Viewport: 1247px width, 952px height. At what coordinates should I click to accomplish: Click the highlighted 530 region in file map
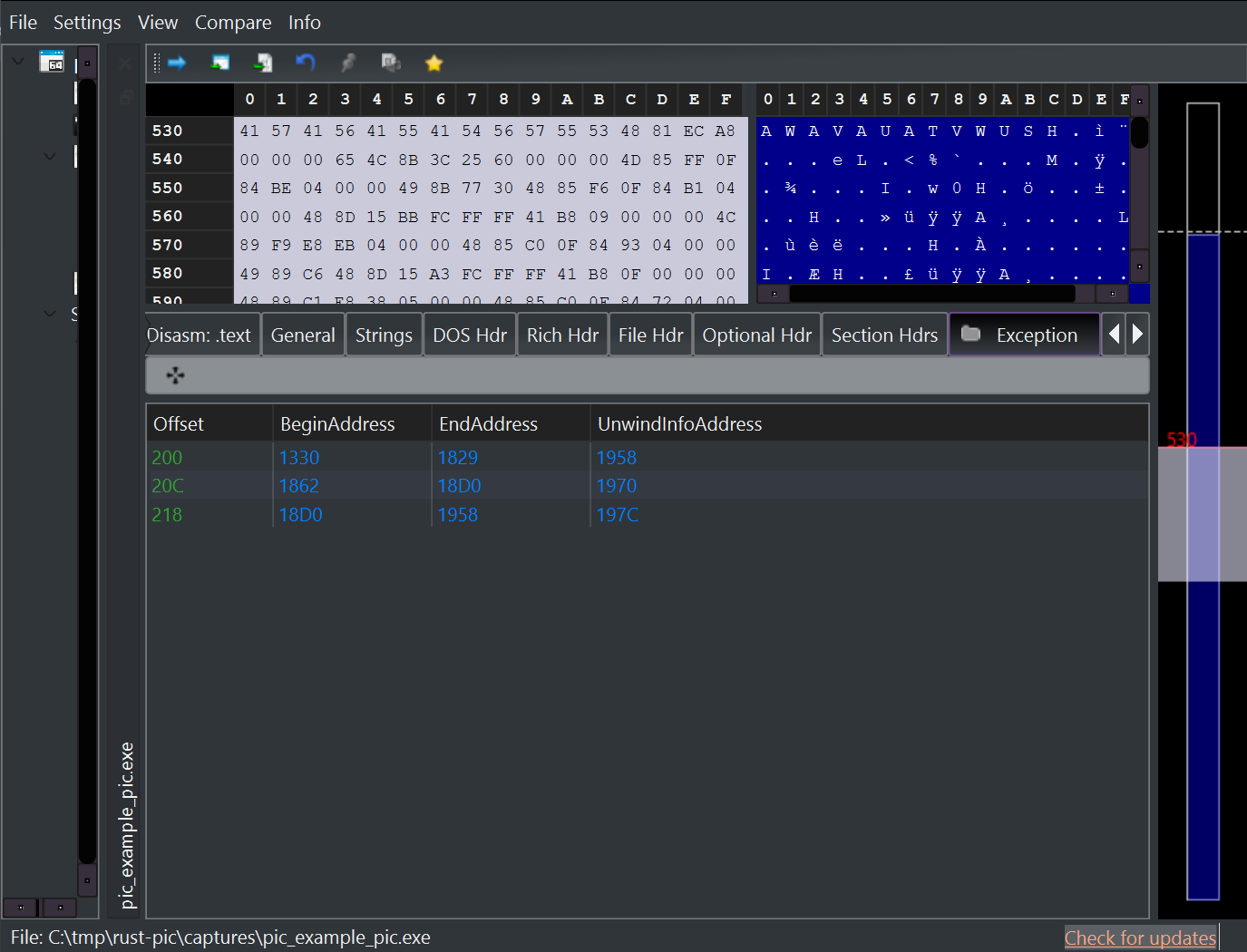point(1203,514)
